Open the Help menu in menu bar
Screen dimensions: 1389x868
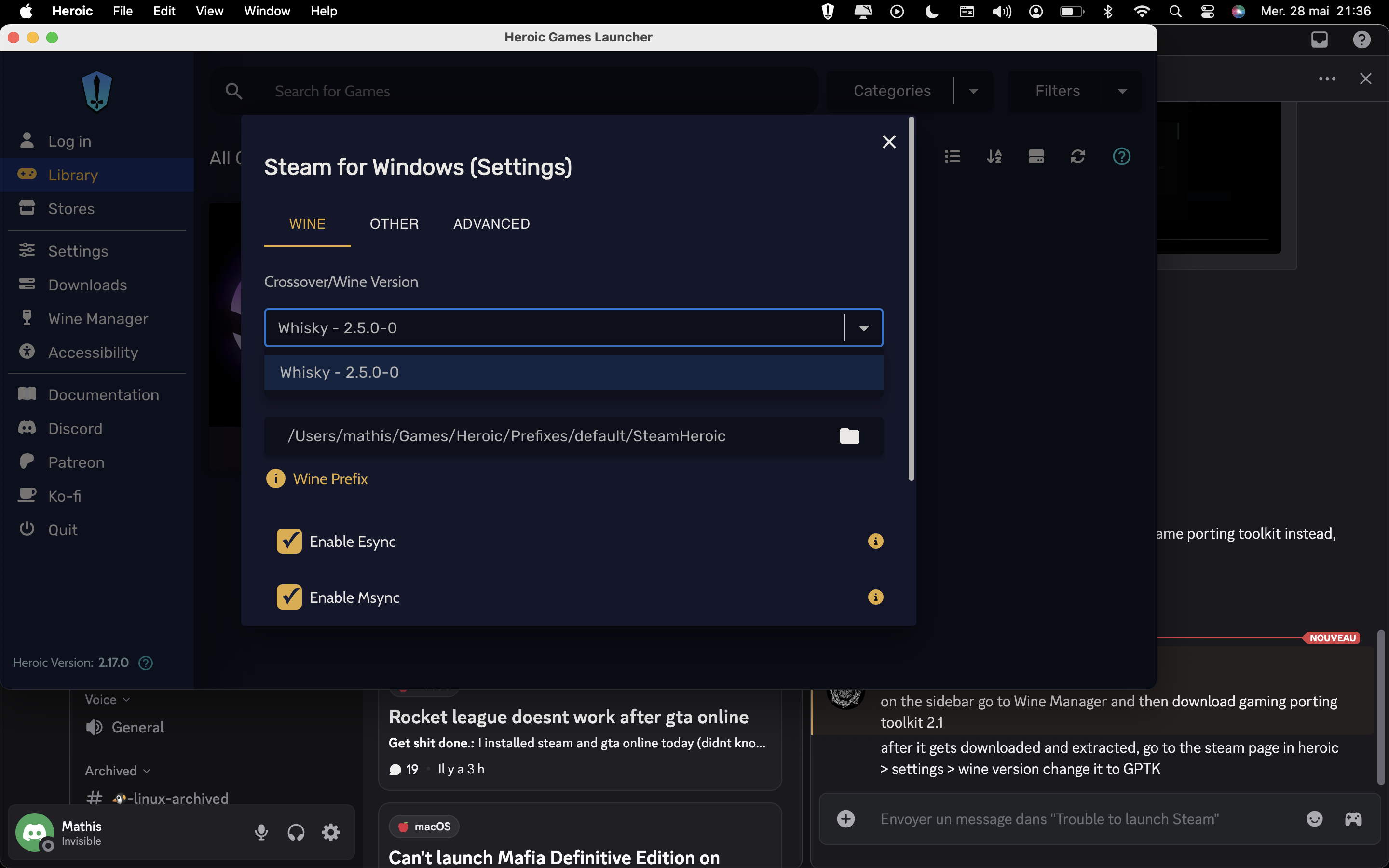[324, 11]
